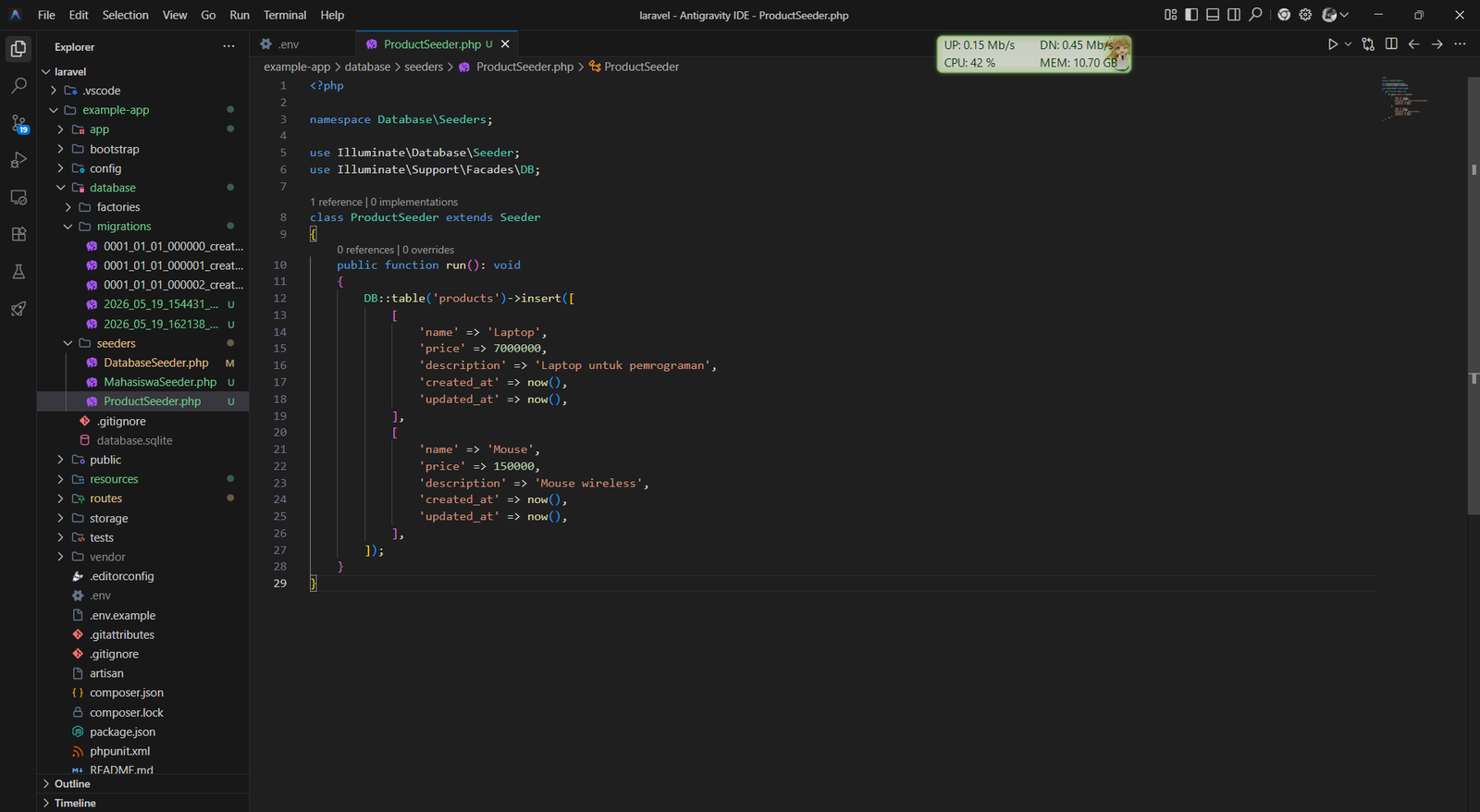Viewport: 1480px width, 812px height.
Task: Open the Help menu
Action: click(332, 15)
